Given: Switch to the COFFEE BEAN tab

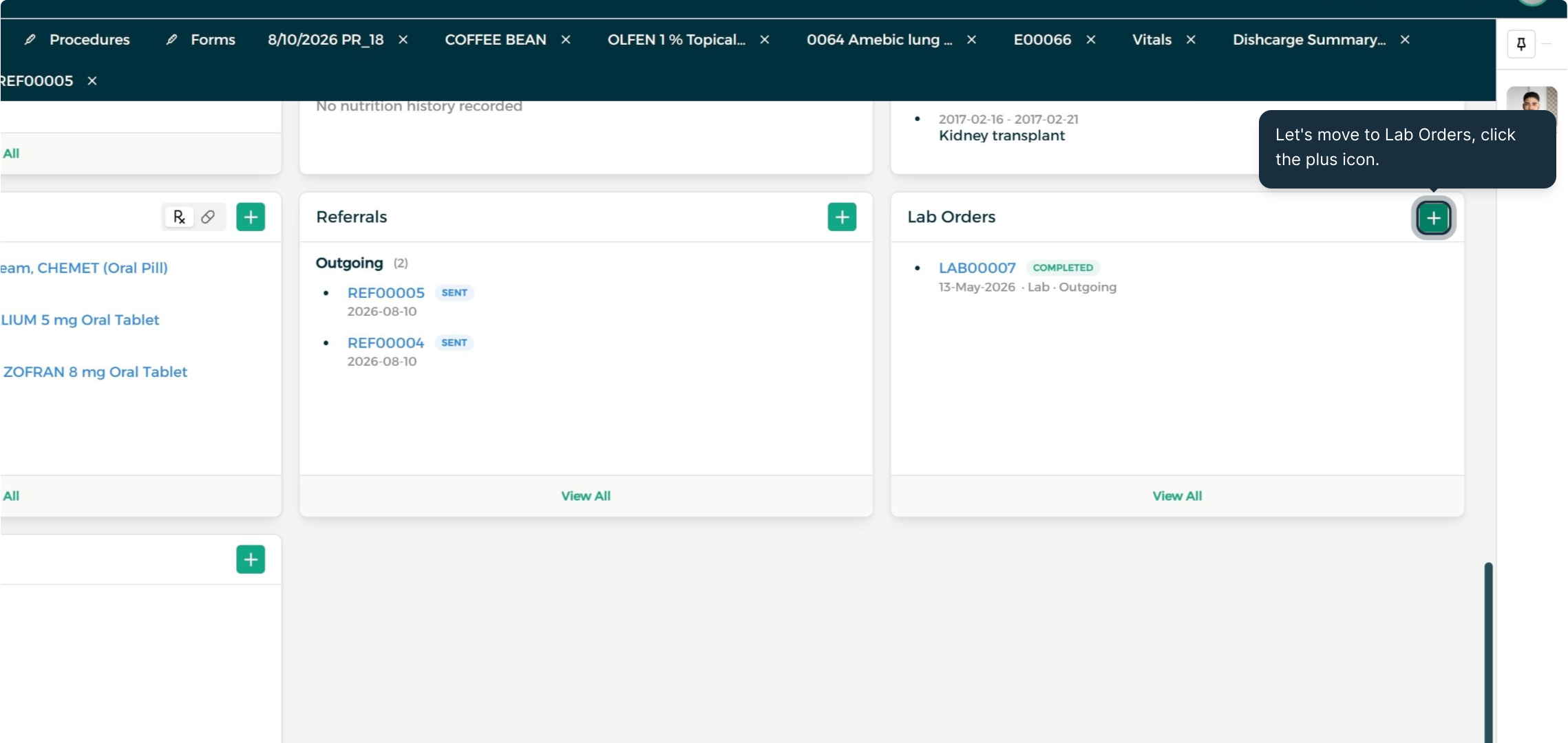Looking at the screenshot, I should tap(496, 40).
